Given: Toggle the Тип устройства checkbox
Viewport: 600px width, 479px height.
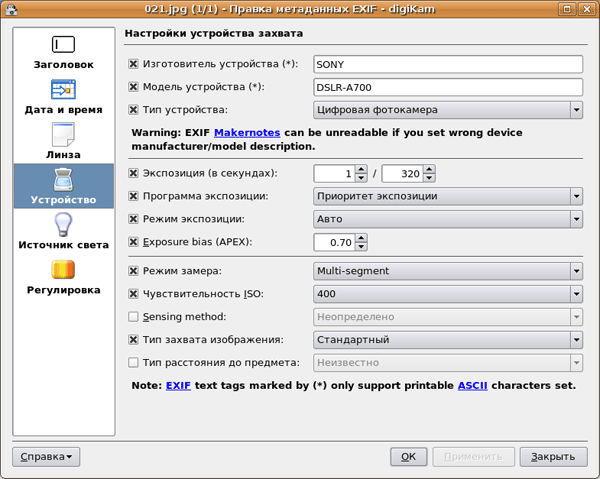Looking at the screenshot, I should coord(133,110).
